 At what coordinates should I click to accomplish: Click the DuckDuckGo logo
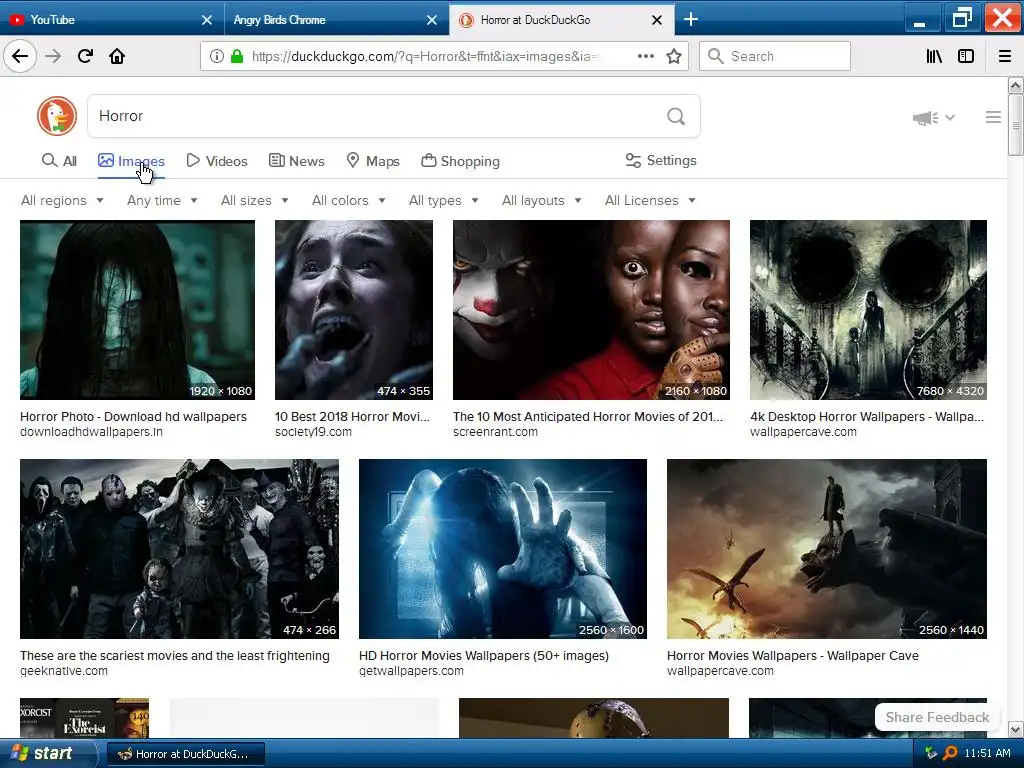click(57, 116)
